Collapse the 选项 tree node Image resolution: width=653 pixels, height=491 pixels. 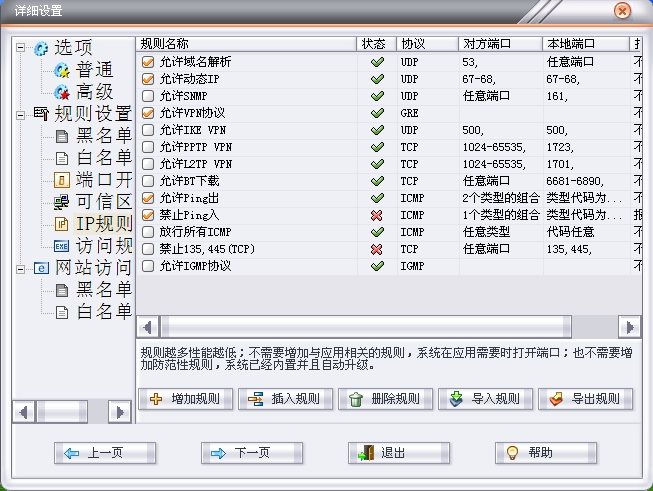coord(20,47)
